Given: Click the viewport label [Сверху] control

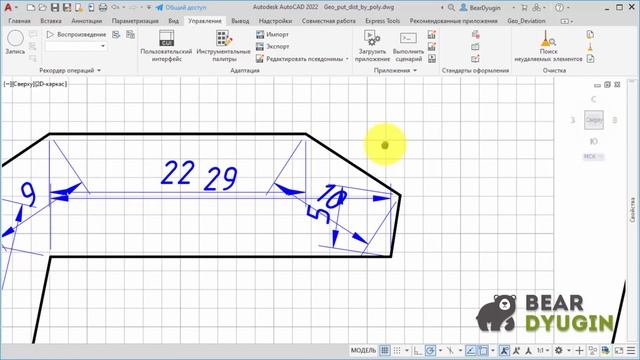Looking at the screenshot, I should [23, 84].
